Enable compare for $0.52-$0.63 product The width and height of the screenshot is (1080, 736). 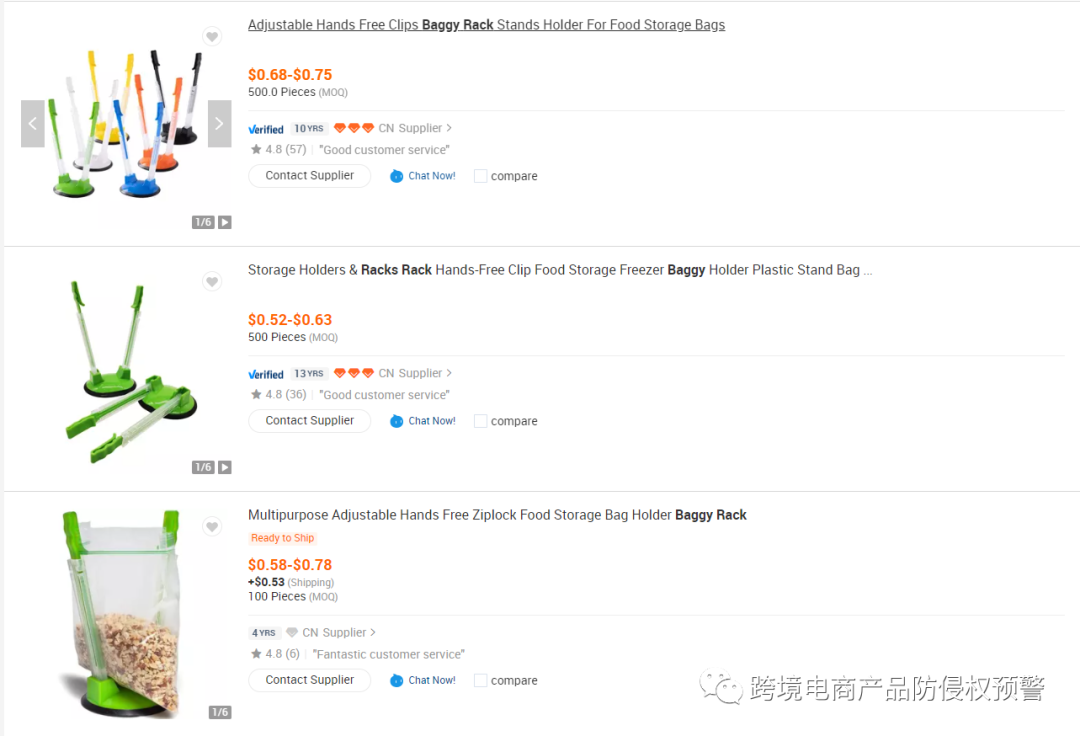click(481, 421)
